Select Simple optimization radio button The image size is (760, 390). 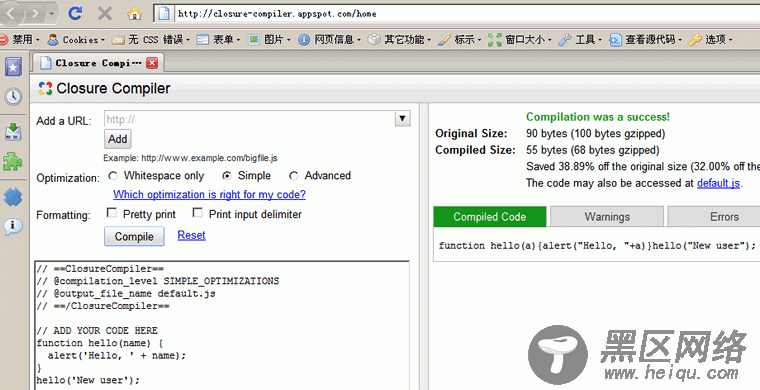tap(226, 176)
